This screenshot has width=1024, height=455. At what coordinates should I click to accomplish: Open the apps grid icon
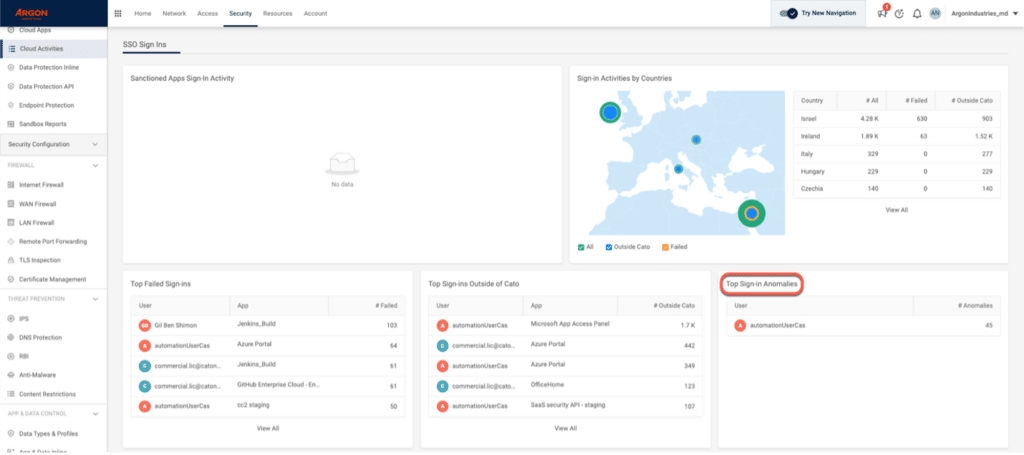(x=118, y=13)
